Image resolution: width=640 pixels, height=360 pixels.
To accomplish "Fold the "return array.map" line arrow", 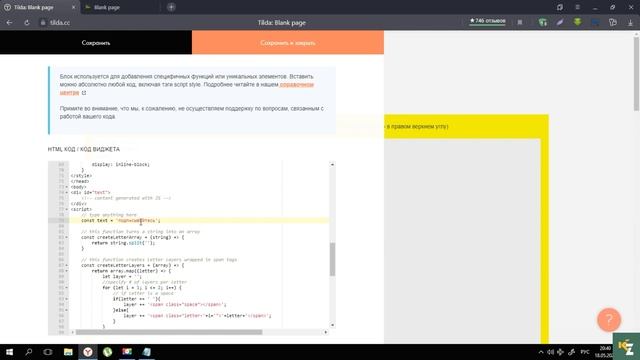I will [x=67, y=271].
